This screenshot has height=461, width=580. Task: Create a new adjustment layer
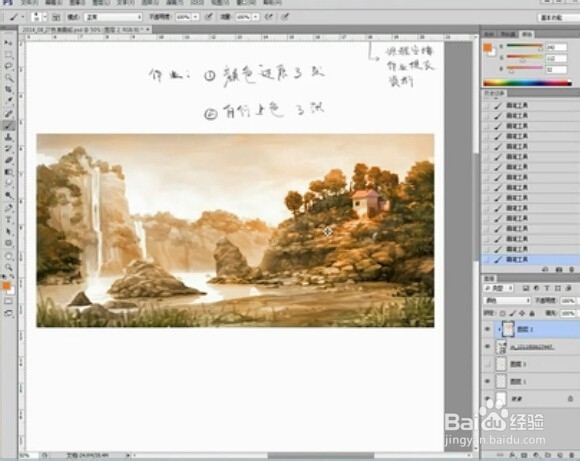pyautogui.click(x=536, y=455)
